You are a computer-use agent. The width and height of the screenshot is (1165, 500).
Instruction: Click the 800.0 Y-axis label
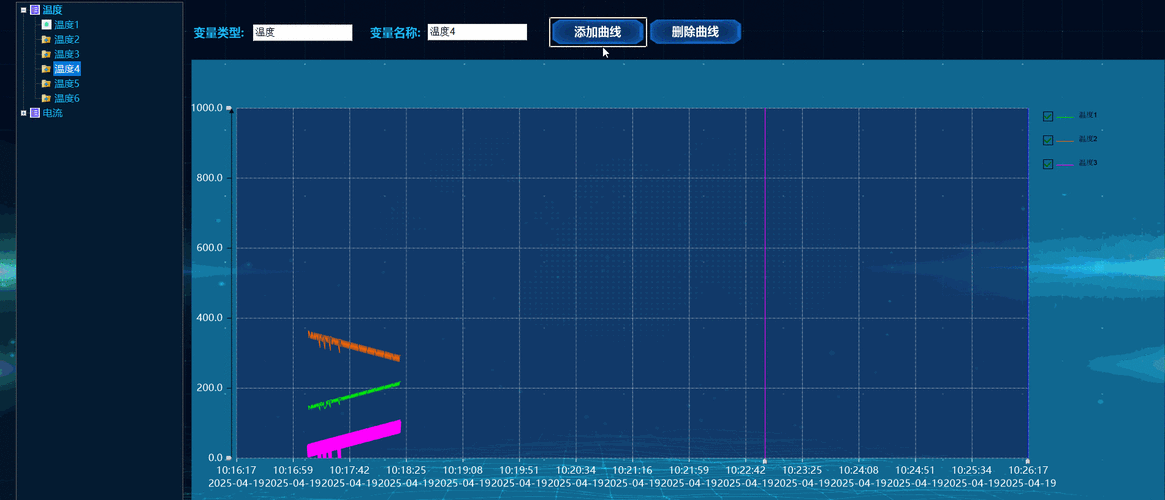[210, 178]
